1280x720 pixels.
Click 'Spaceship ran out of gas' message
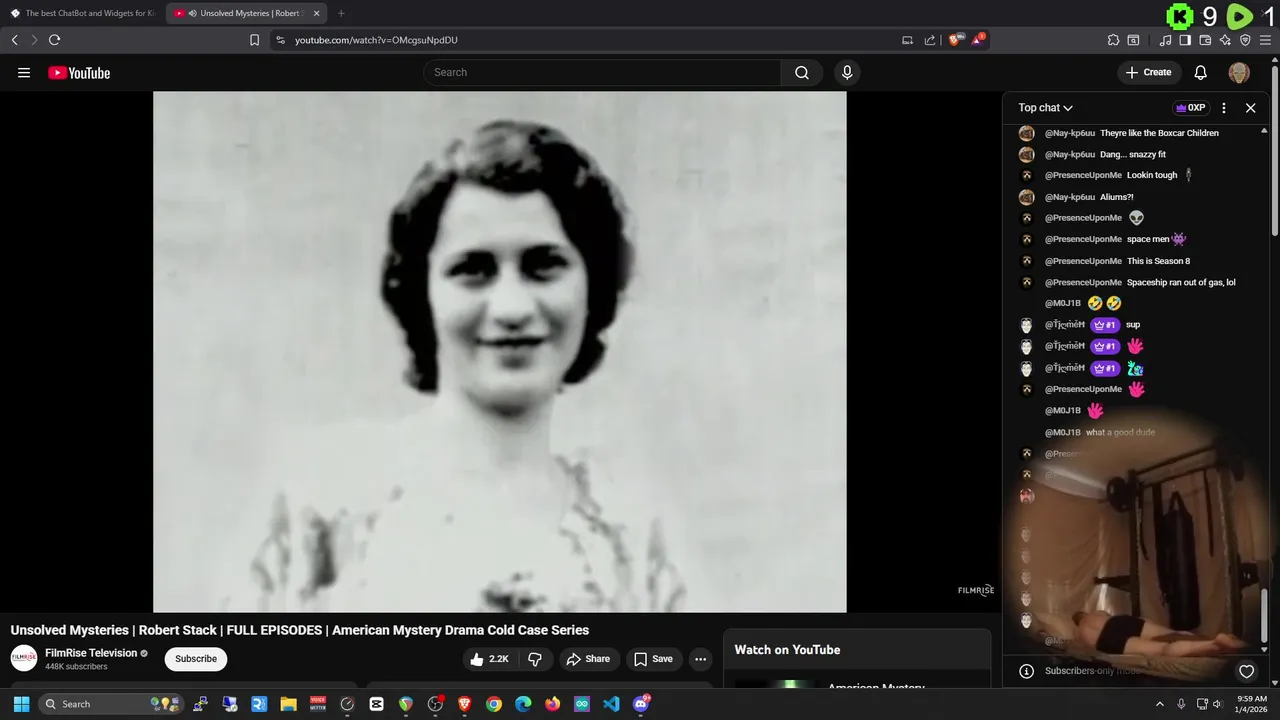tap(1181, 282)
